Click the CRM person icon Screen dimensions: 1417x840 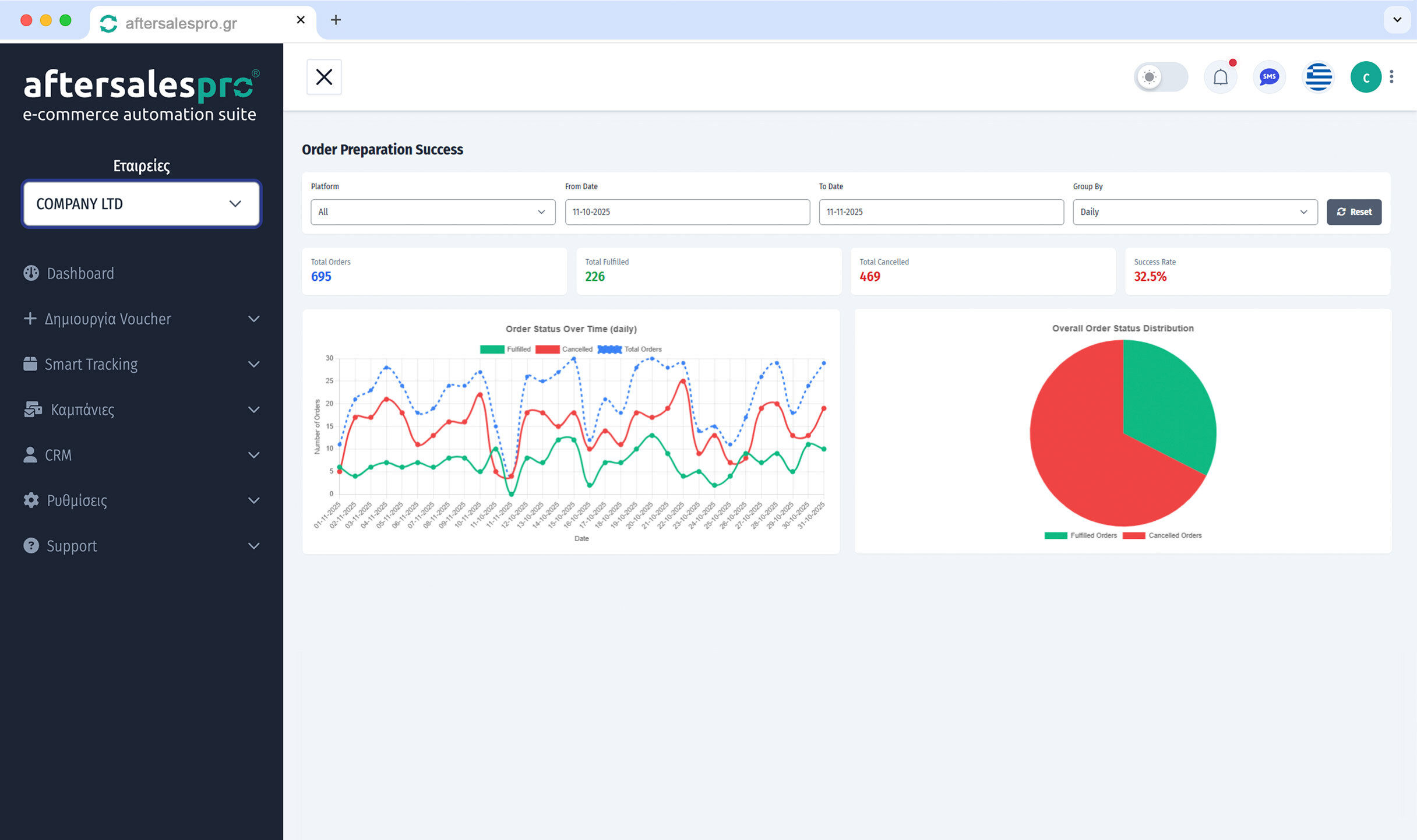pyautogui.click(x=30, y=454)
